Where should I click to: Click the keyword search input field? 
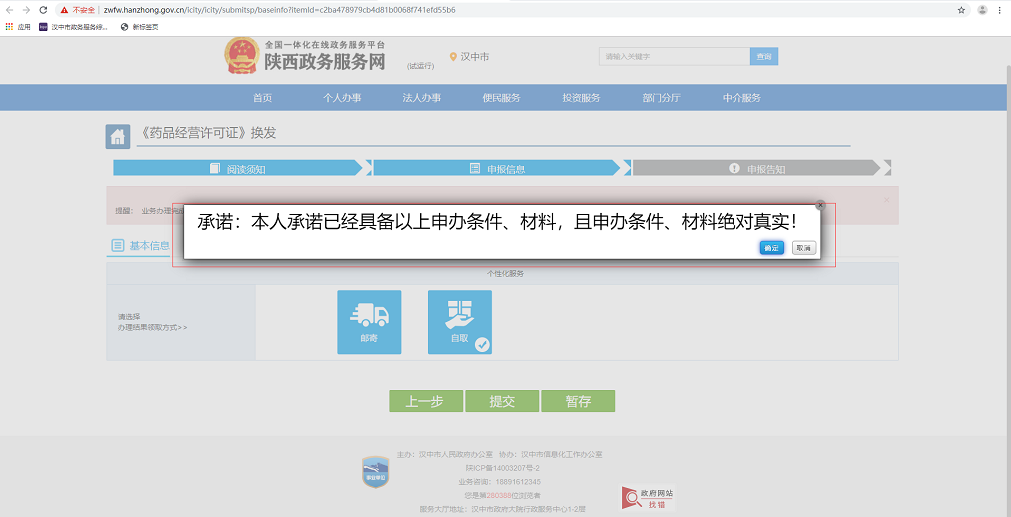pyautogui.click(x=674, y=57)
